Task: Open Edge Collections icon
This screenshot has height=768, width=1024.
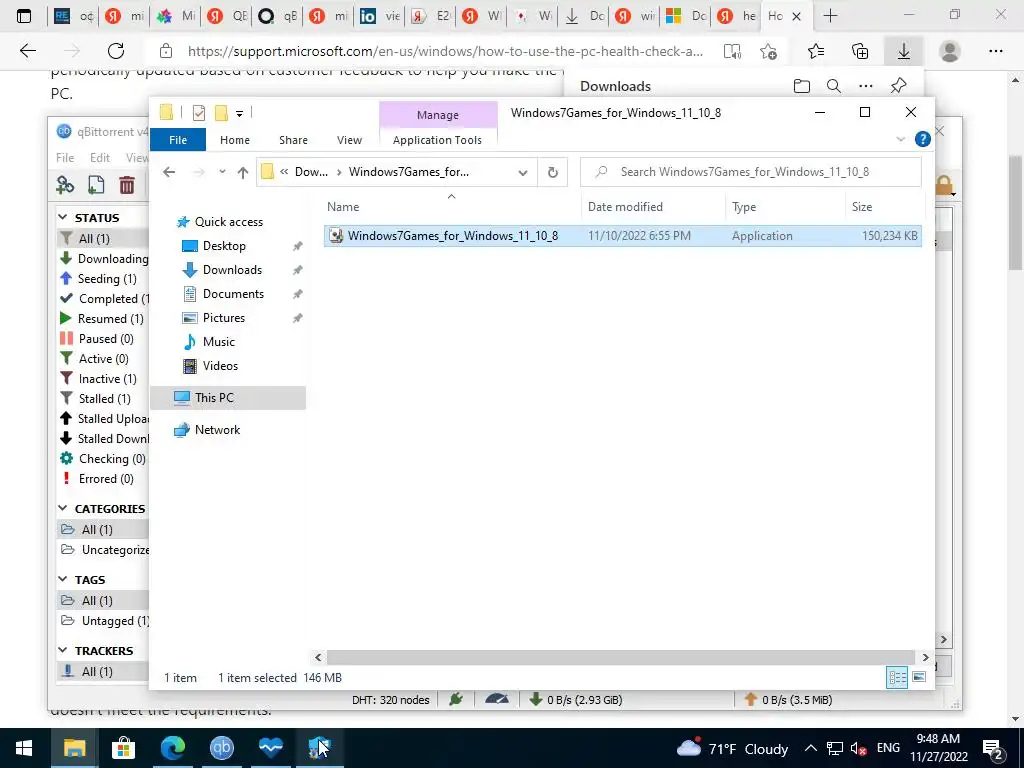Action: pos(860,51)
